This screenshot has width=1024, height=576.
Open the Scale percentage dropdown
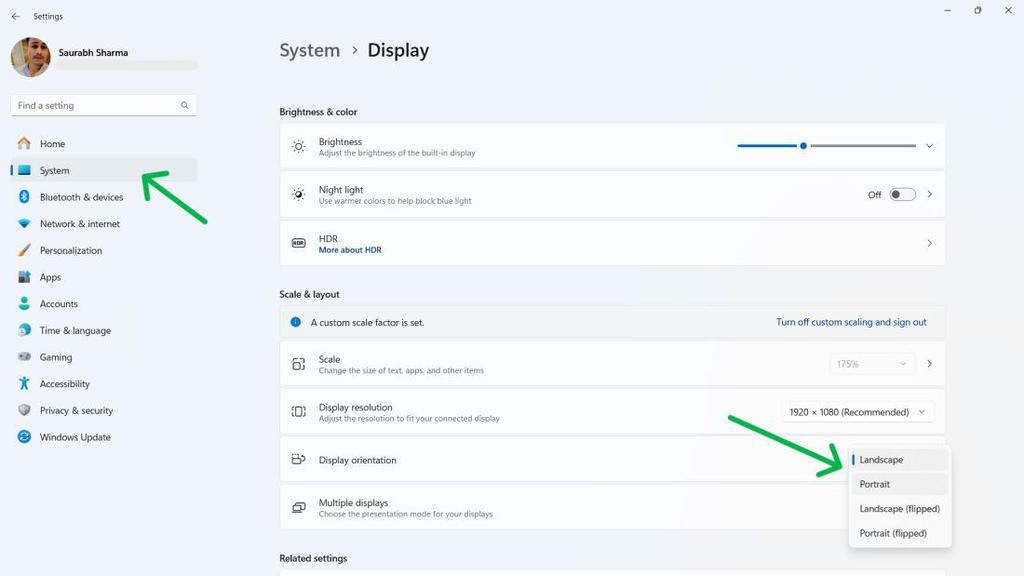pyautogui.click(x=871, y=363)
